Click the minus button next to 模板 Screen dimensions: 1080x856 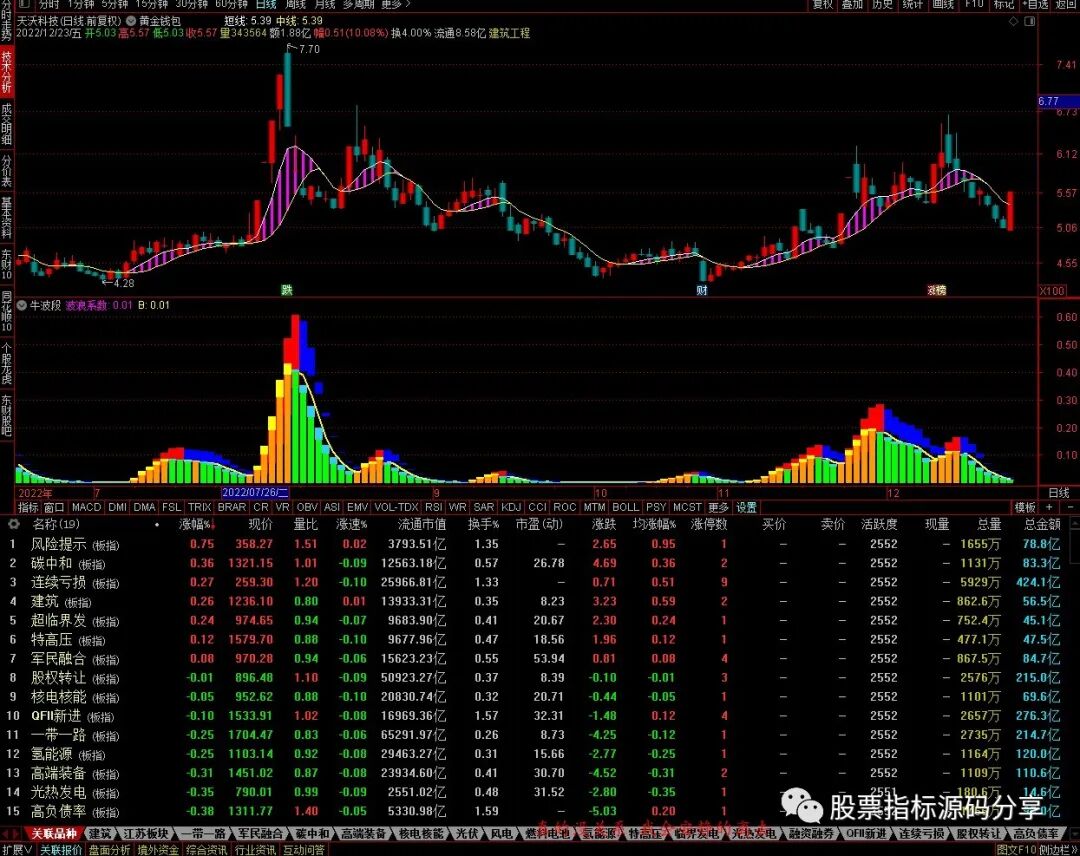click(1070, 507)
